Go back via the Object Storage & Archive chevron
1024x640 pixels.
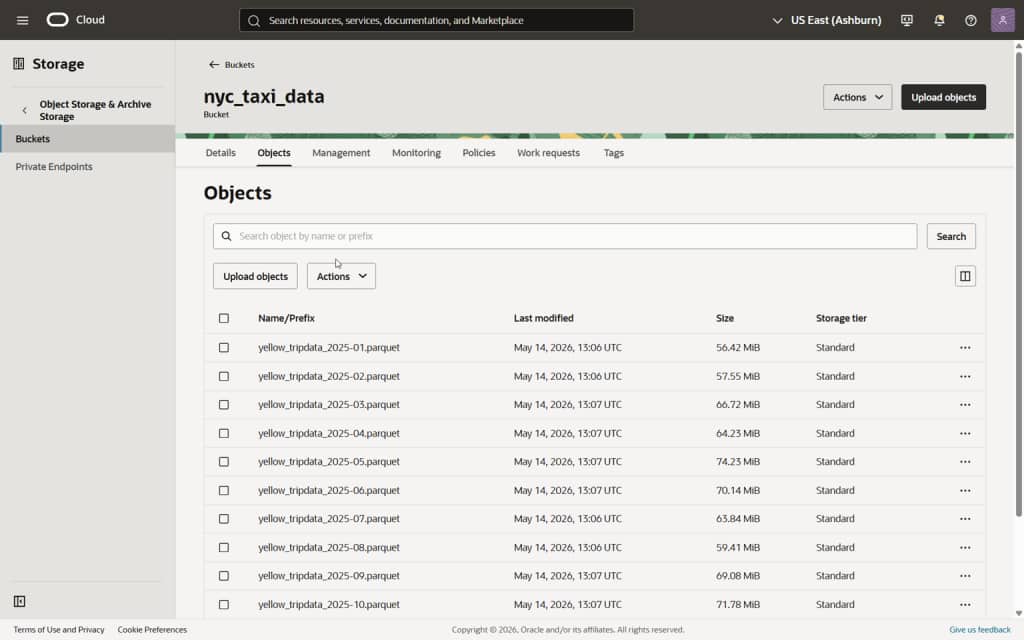coord(24,110)
